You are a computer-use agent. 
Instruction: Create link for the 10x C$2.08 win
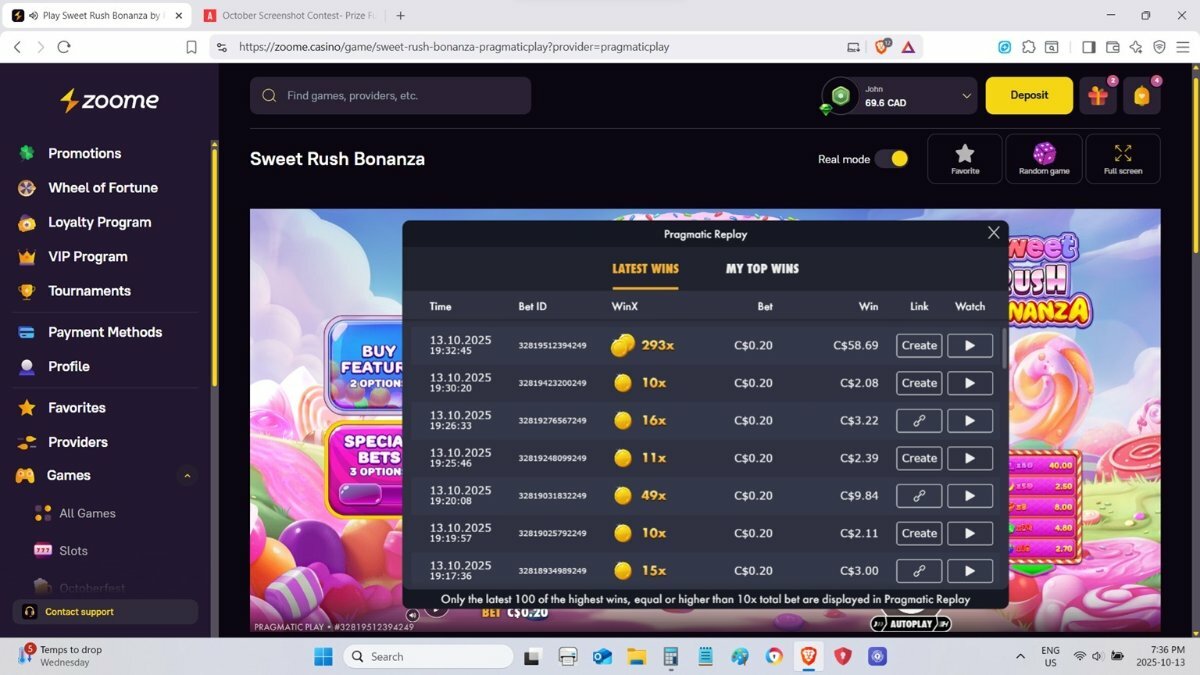tap(918, 383)
